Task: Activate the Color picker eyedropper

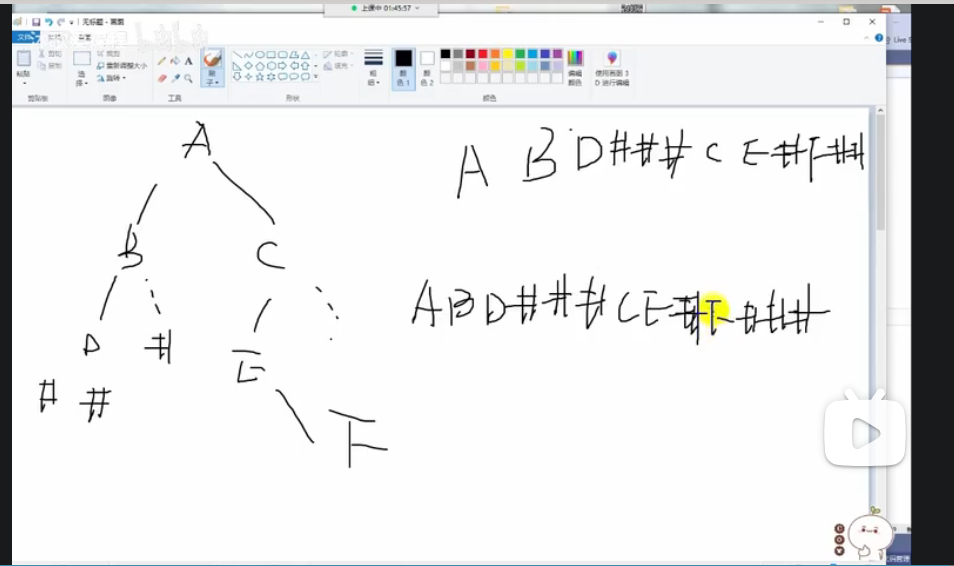Action: (175, 78)
